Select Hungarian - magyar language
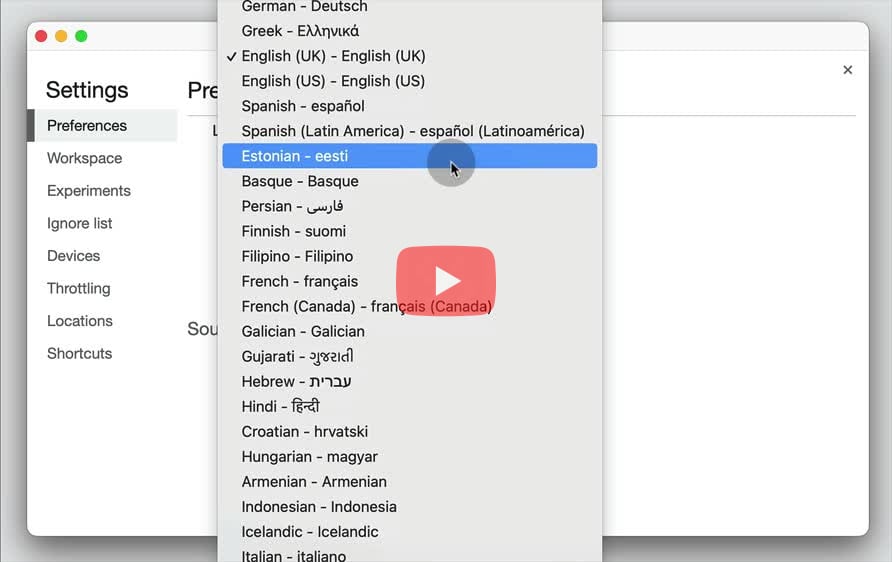The height and width of the screenshot is (562, 892). tap(410, 456)
